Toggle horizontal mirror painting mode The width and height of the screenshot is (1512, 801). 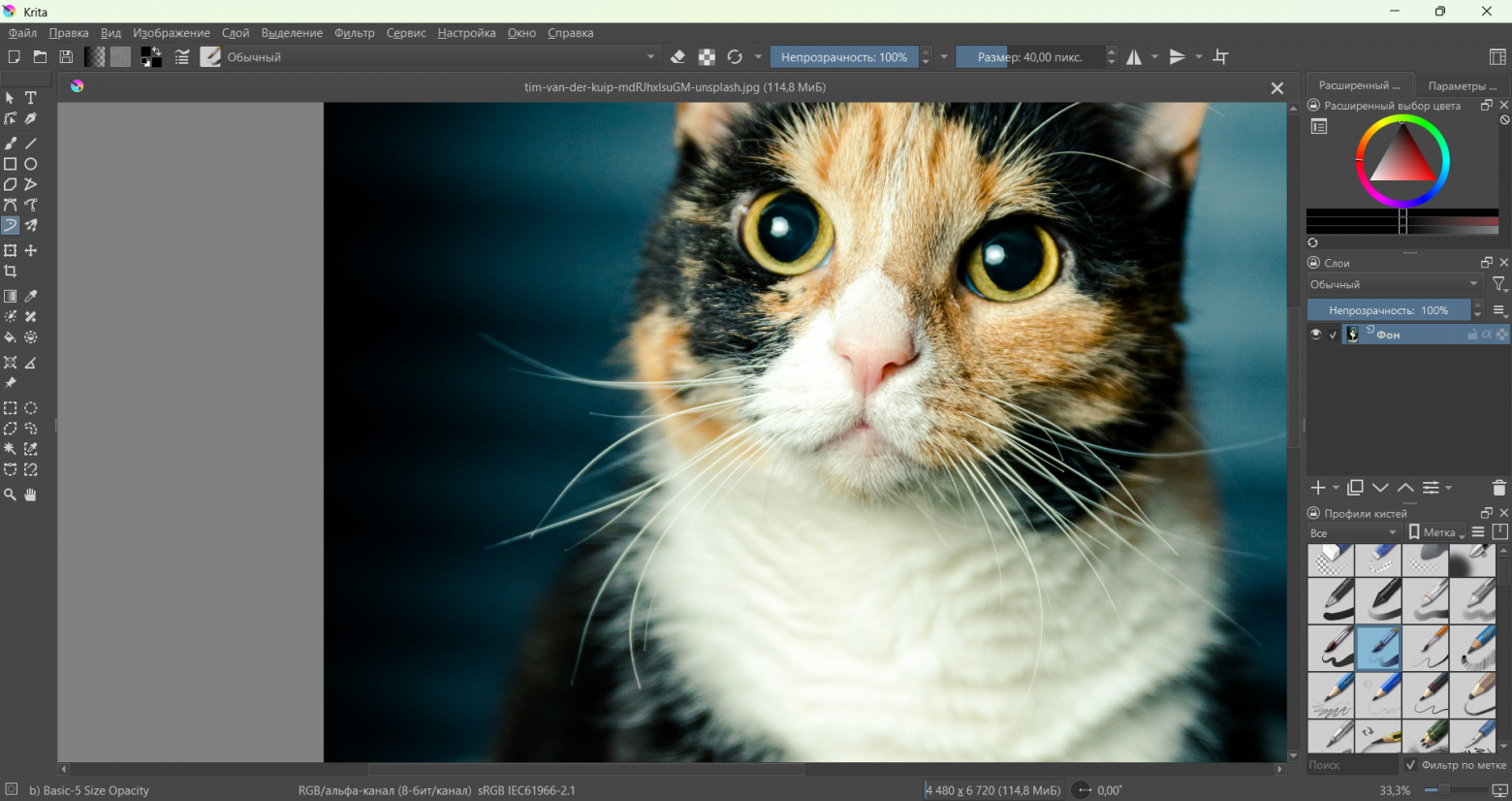click(x=1132, y=56)
